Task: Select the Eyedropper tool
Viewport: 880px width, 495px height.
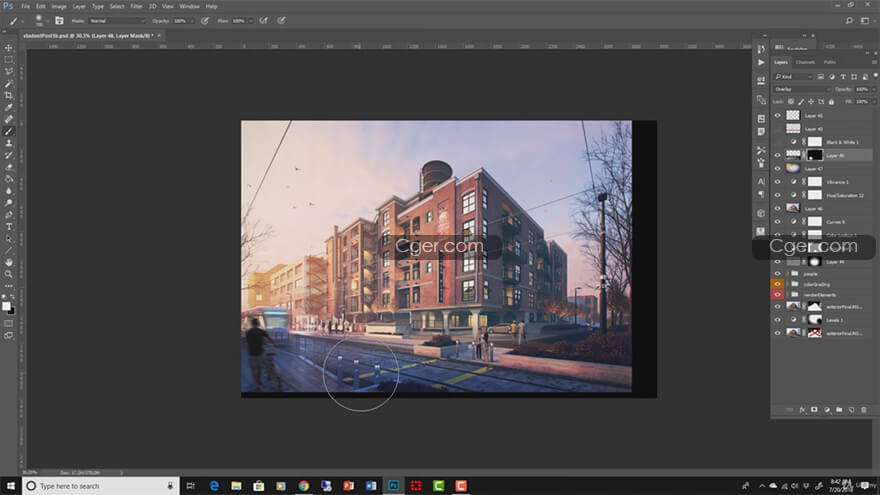Action: click(x=9, y=107)
